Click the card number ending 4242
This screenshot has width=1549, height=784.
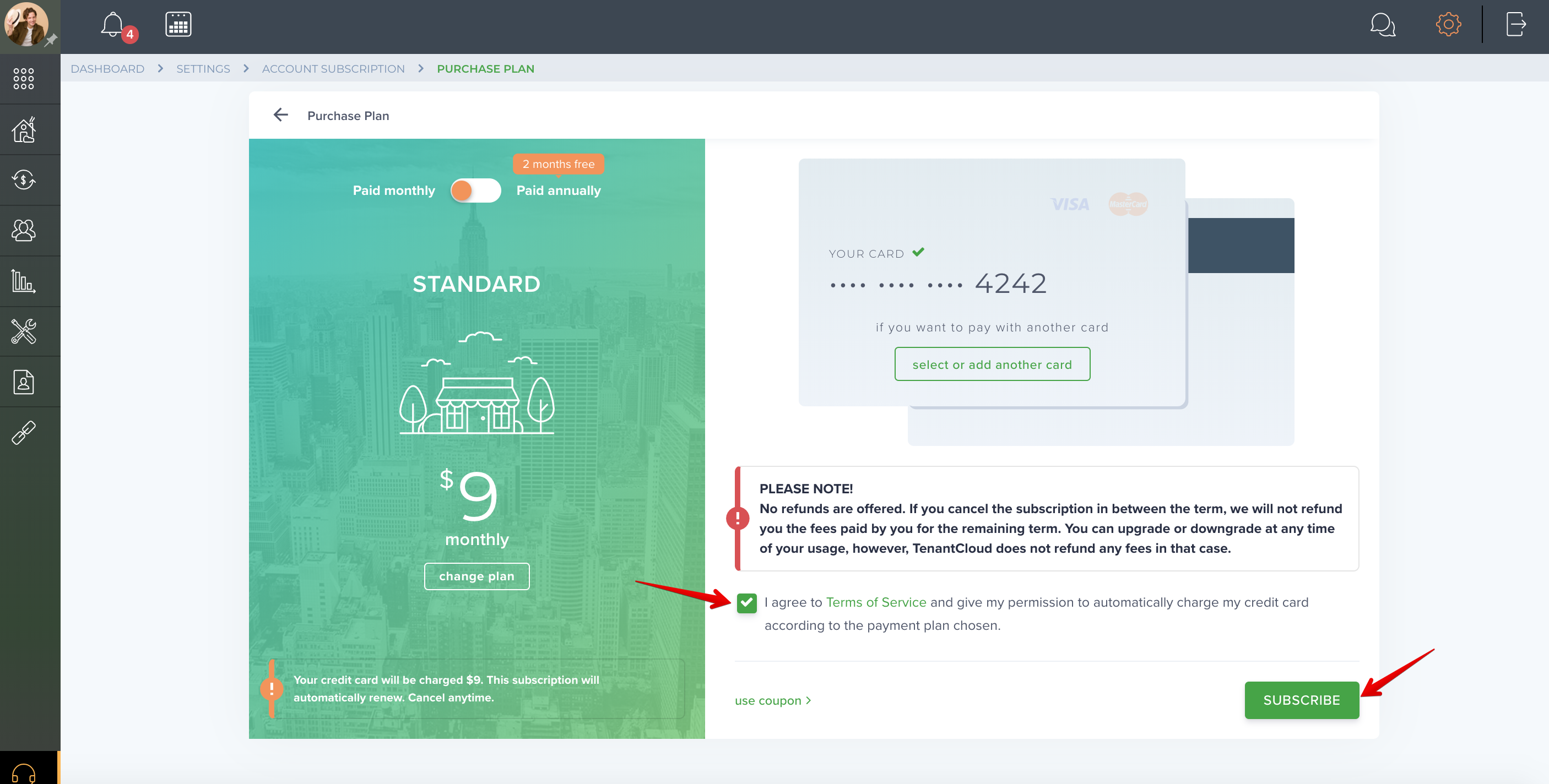tap(938, 283)
